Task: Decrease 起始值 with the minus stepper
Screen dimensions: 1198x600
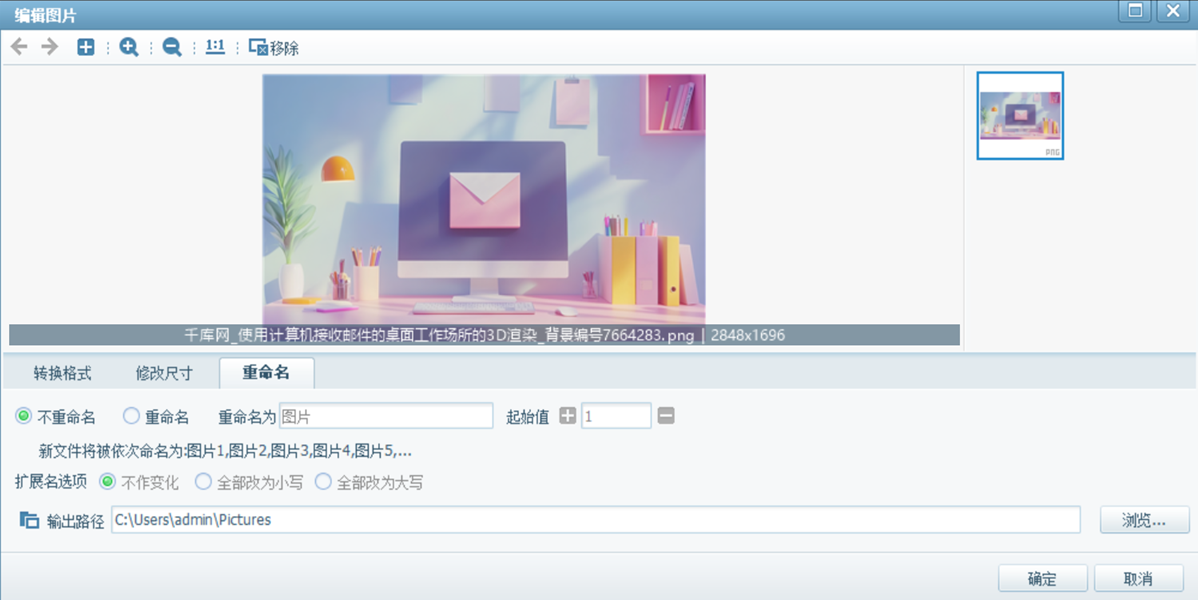Action: [666, 416]
